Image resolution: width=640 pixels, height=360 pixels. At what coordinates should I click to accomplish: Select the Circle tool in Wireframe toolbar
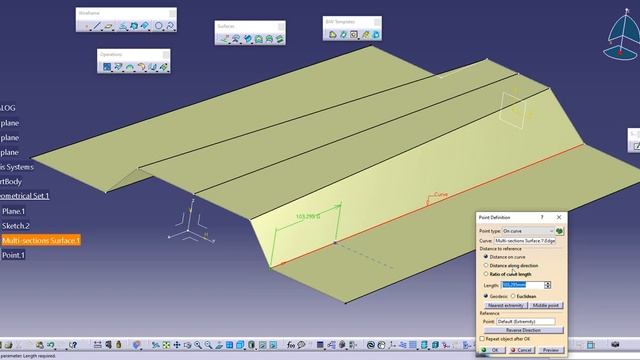click(x=158, y=26)
